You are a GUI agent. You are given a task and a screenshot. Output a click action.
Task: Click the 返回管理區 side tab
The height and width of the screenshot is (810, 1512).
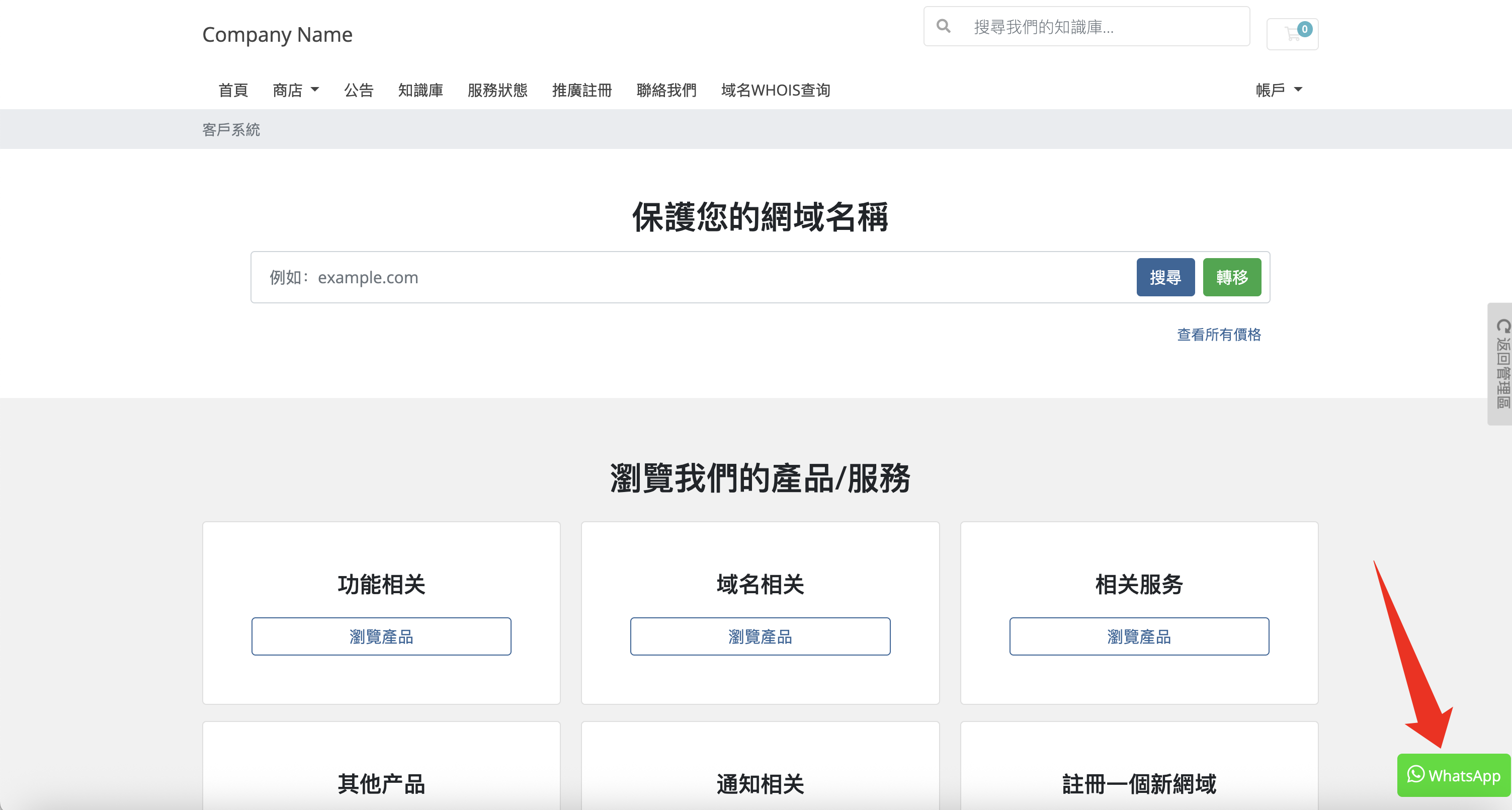[x=1501, y=364]
